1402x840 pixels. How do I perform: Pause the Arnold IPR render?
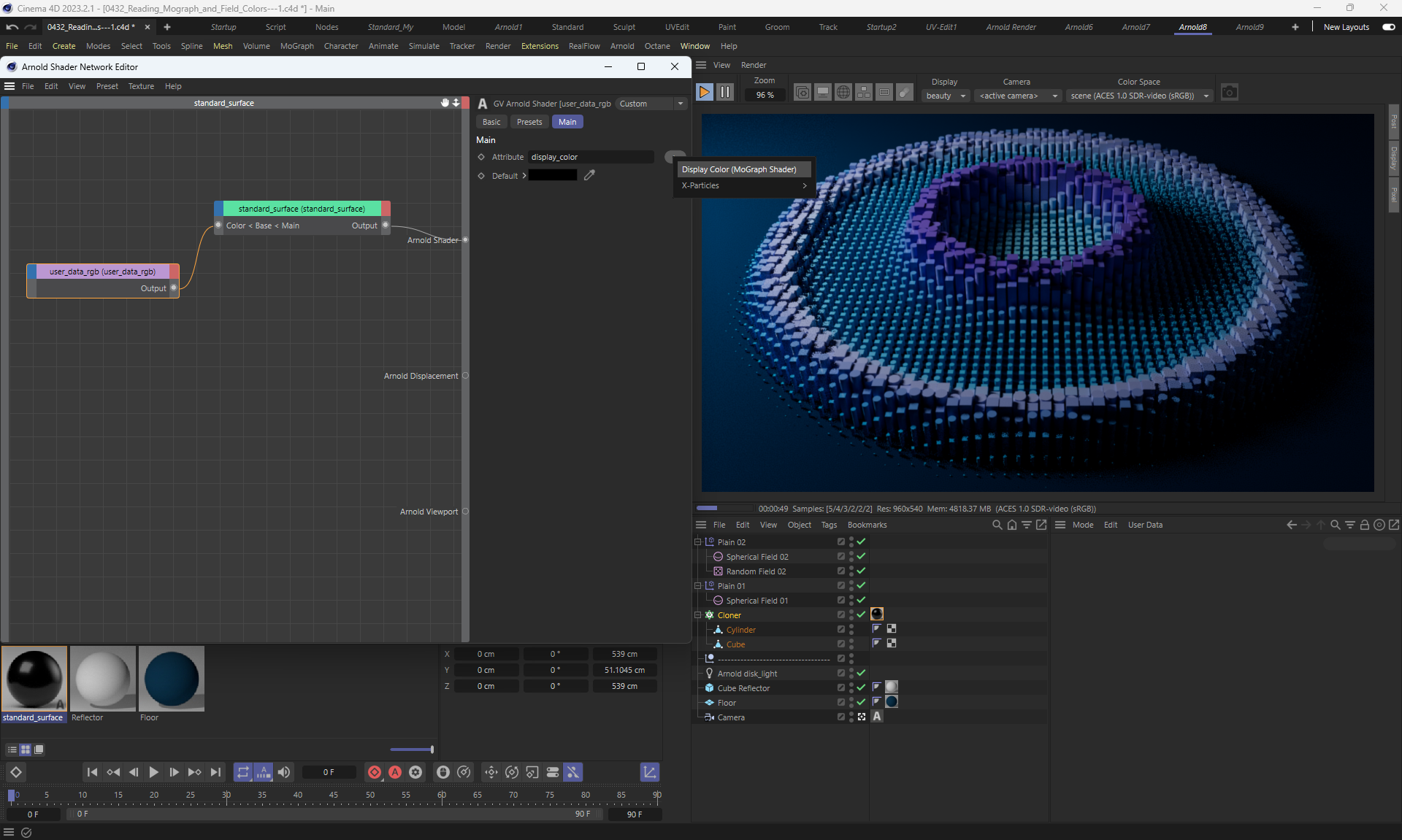[x=724, y=93]
